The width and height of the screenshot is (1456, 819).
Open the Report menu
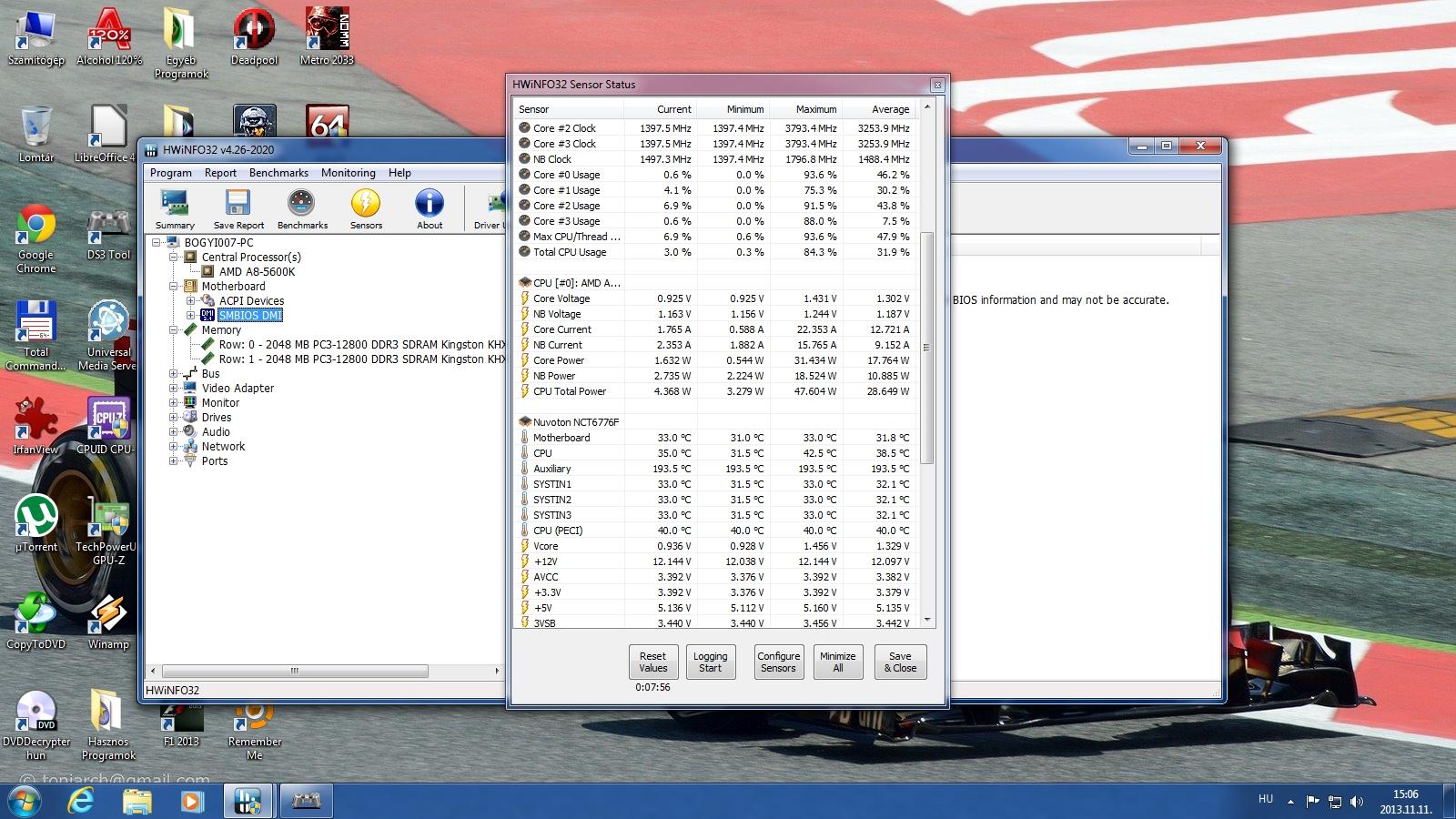tap(220, 173)
